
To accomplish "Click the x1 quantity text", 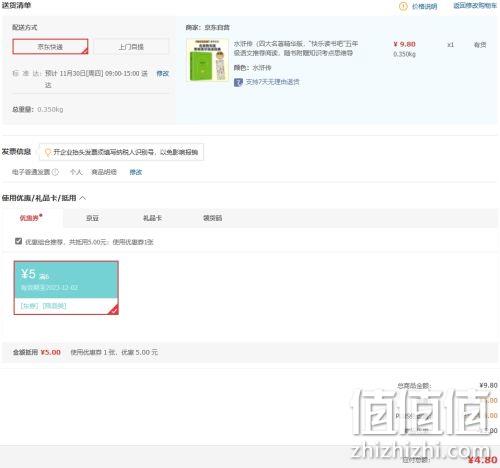I will tap(450, 45).
